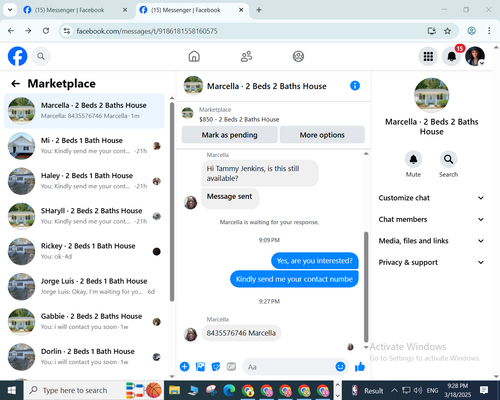Send a thumbs-up like
Image resolution: width=500 pixels, height=400 pixels.
click(x=360, y=367)
